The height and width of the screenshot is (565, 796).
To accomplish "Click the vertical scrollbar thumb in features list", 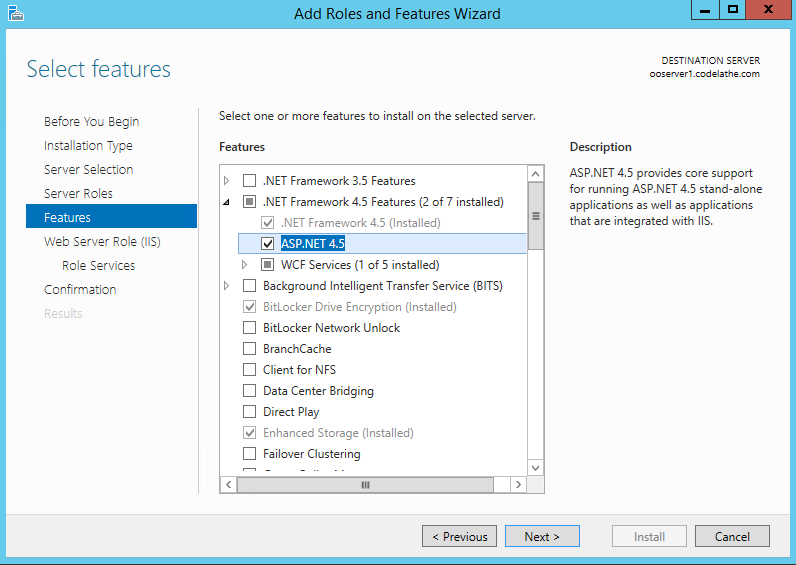I will pyautogui.click(x=536, y=215).
